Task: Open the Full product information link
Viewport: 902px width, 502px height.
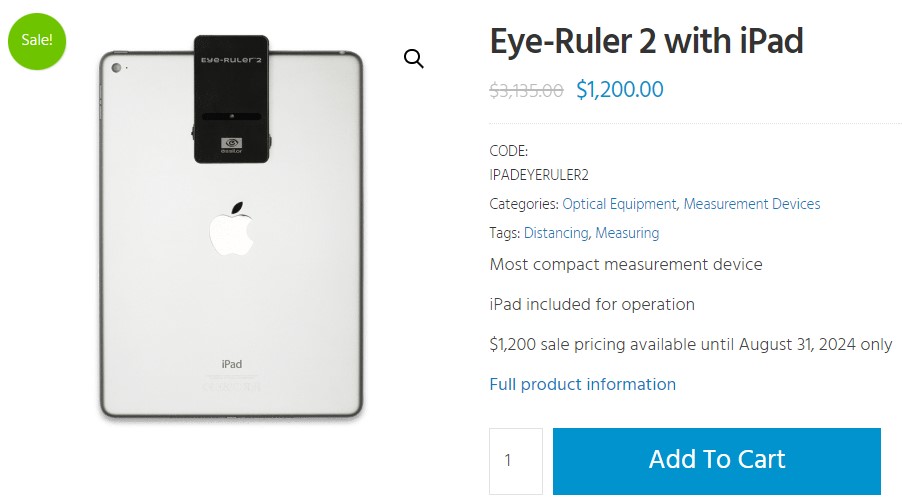Action: [582, 384]
